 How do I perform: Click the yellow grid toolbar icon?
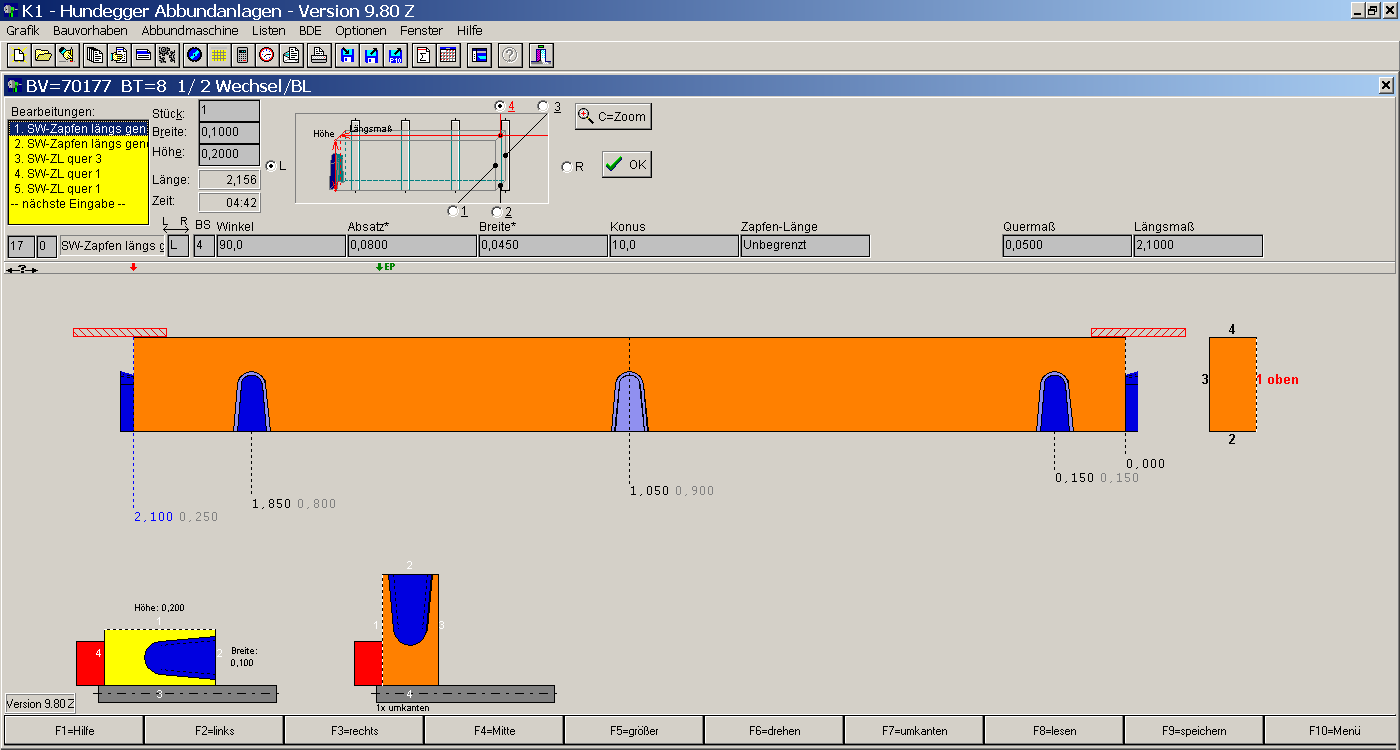point(218,55)
